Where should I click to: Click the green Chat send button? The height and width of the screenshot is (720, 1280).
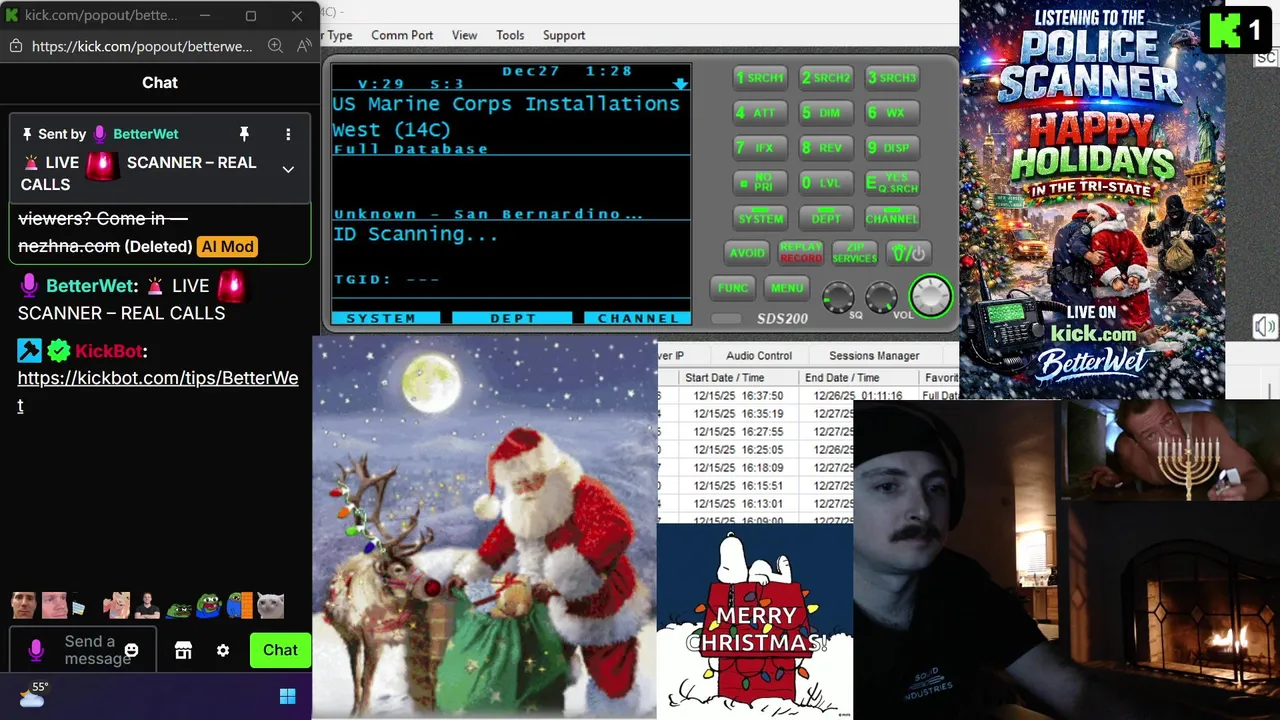click(280, 650)
